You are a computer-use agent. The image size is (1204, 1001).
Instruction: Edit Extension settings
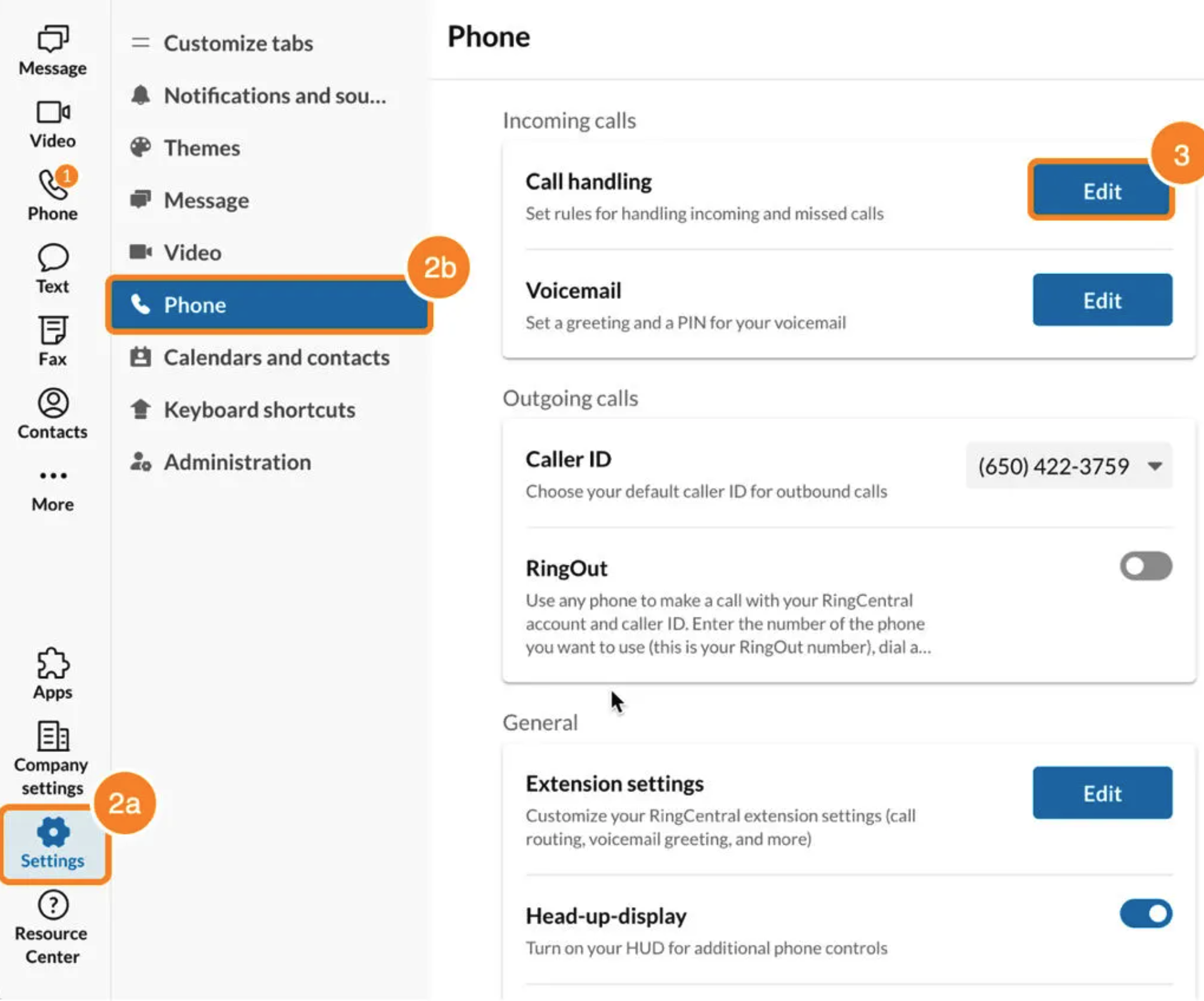click(1102, 793)
